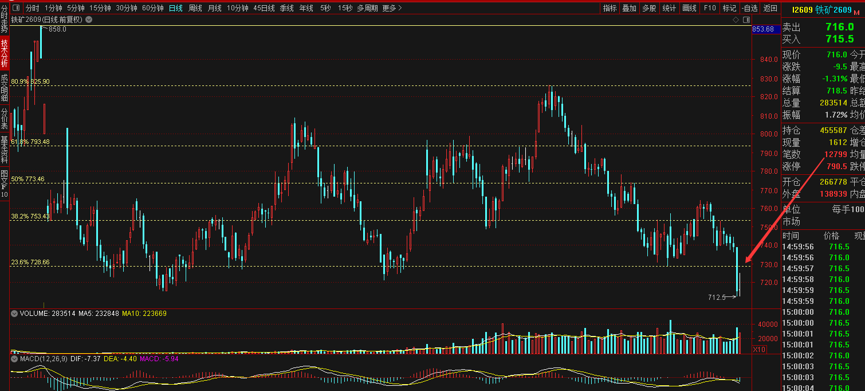Click the 涨停 790.5 limit-up value
Viewport: 865px width, 391px height.
[836, 166]
